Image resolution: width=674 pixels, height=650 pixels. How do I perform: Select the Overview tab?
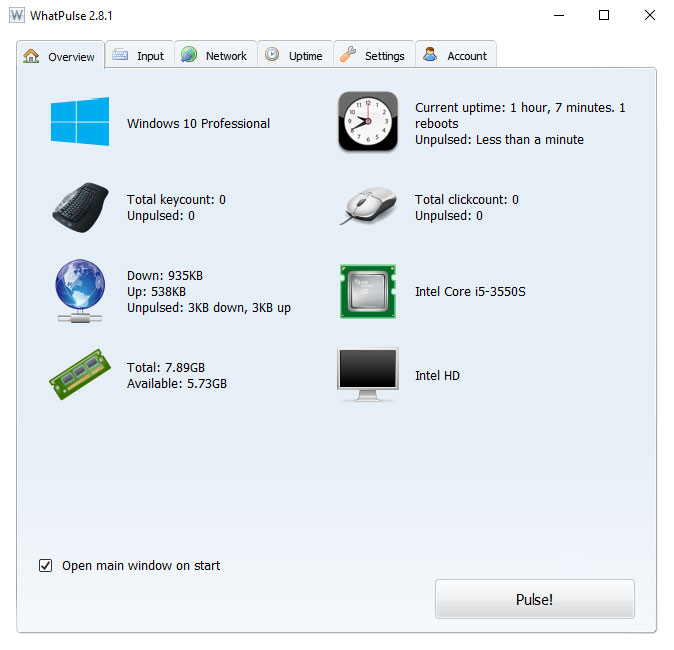click(x=61, y=56)
